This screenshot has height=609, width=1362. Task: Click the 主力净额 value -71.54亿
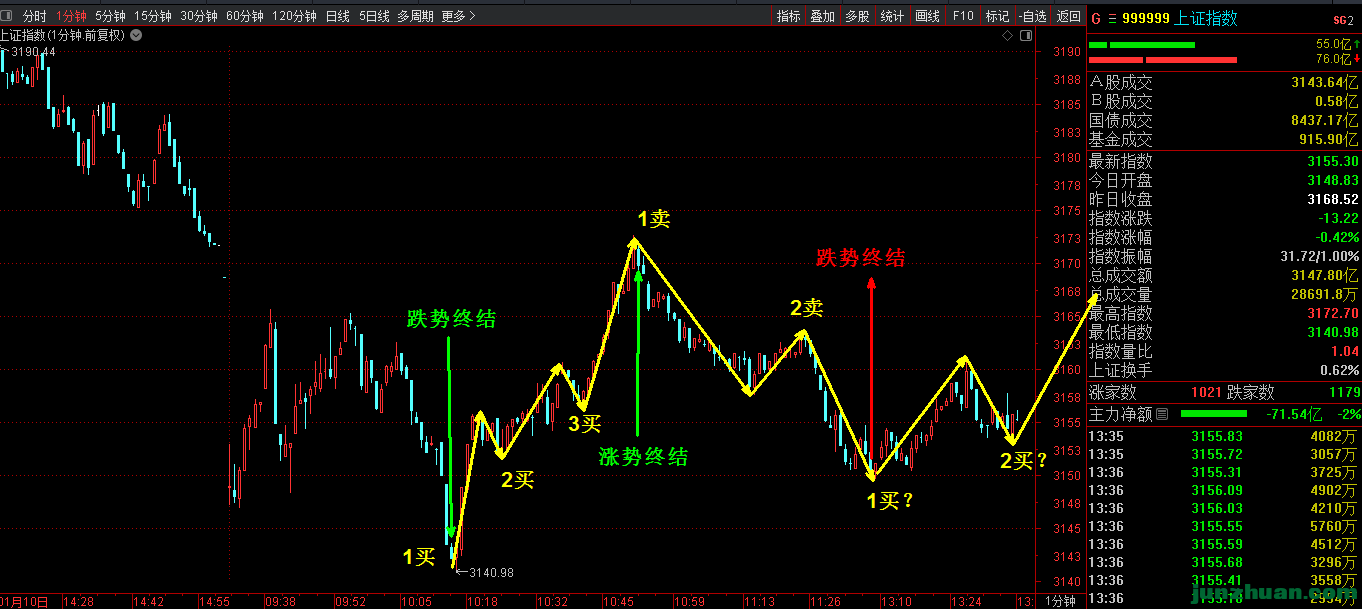[1296, 413]
